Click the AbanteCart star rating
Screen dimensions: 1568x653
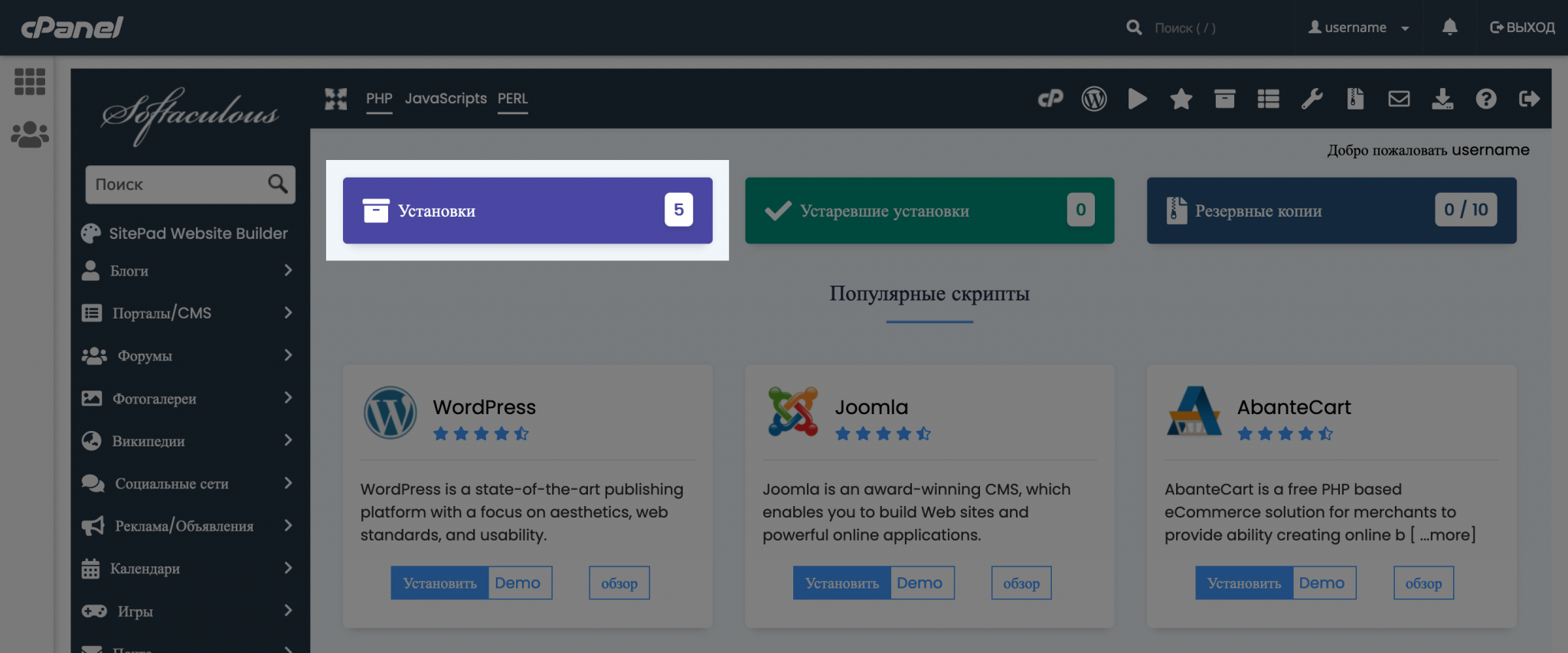pyautogui.click(x=1285, y=434)
